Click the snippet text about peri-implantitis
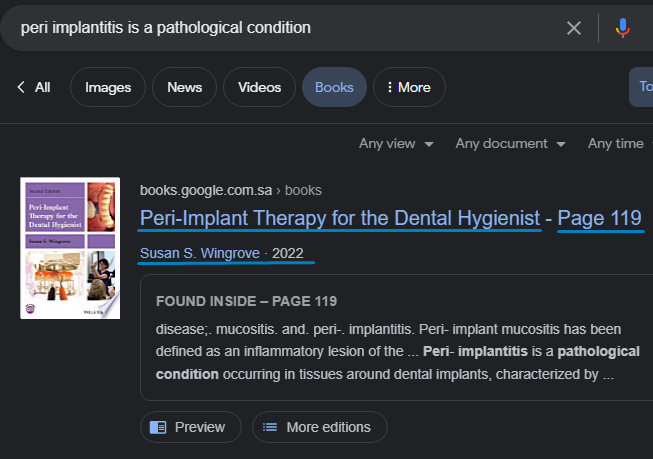Screen dimensions: 653x459 point(397,352)
